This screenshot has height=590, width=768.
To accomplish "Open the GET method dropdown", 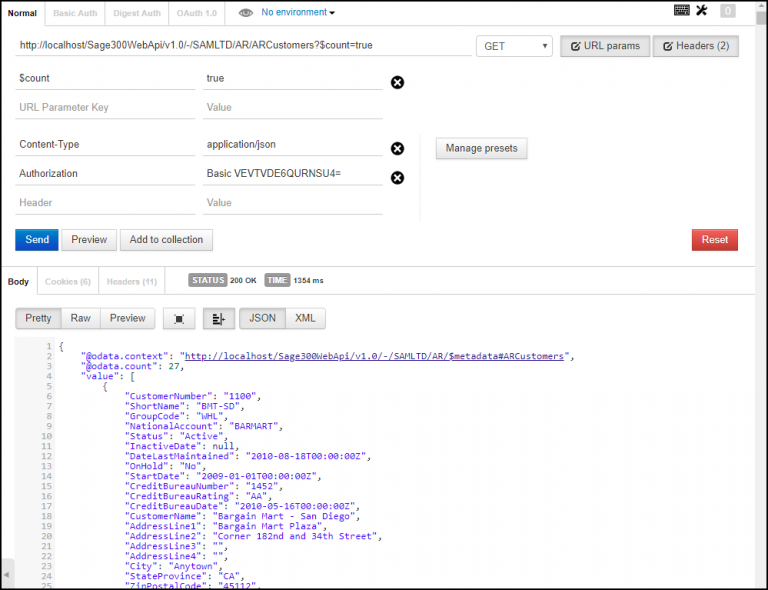I will point(514,46).
